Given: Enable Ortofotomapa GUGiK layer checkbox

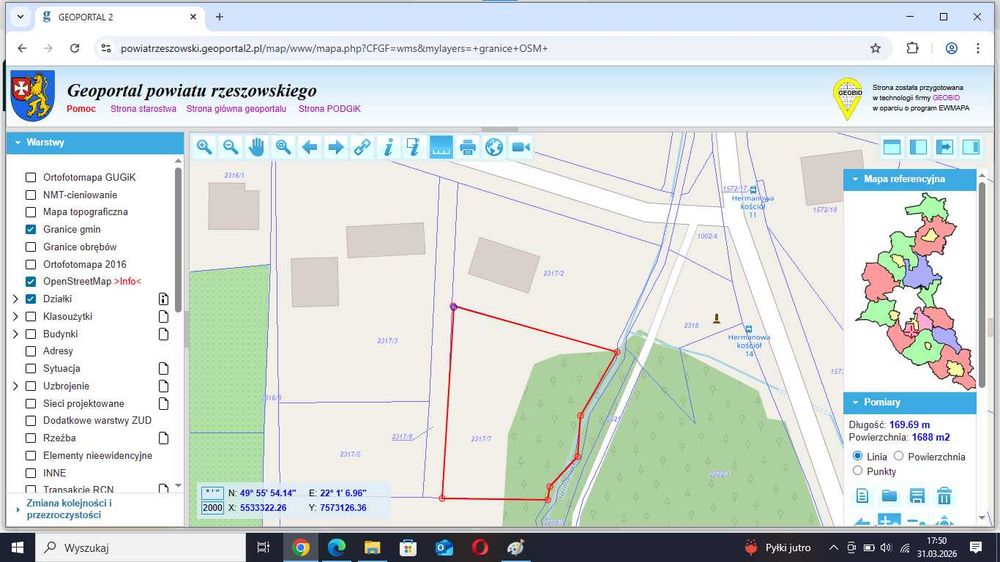Looking at the screenshot, I should (x=31, y=177).
